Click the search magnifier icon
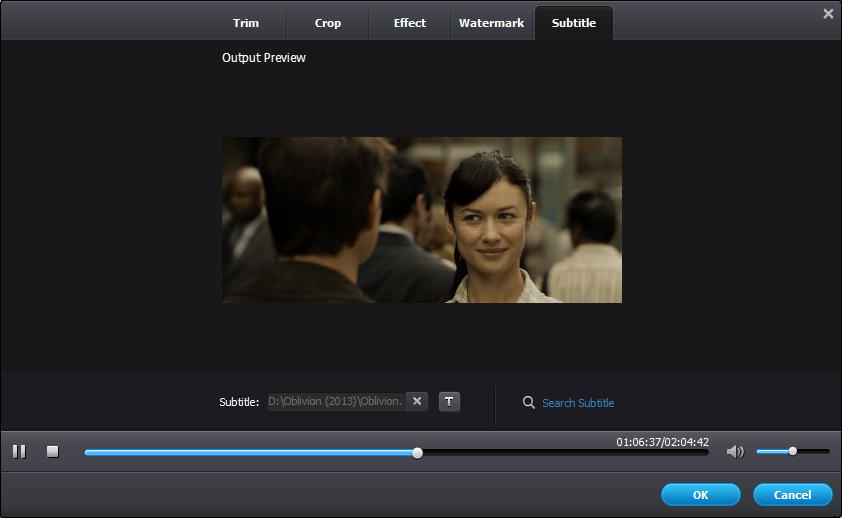Image resolution: width=842 pixels, height=518 pixels. (x=528, y=403)
